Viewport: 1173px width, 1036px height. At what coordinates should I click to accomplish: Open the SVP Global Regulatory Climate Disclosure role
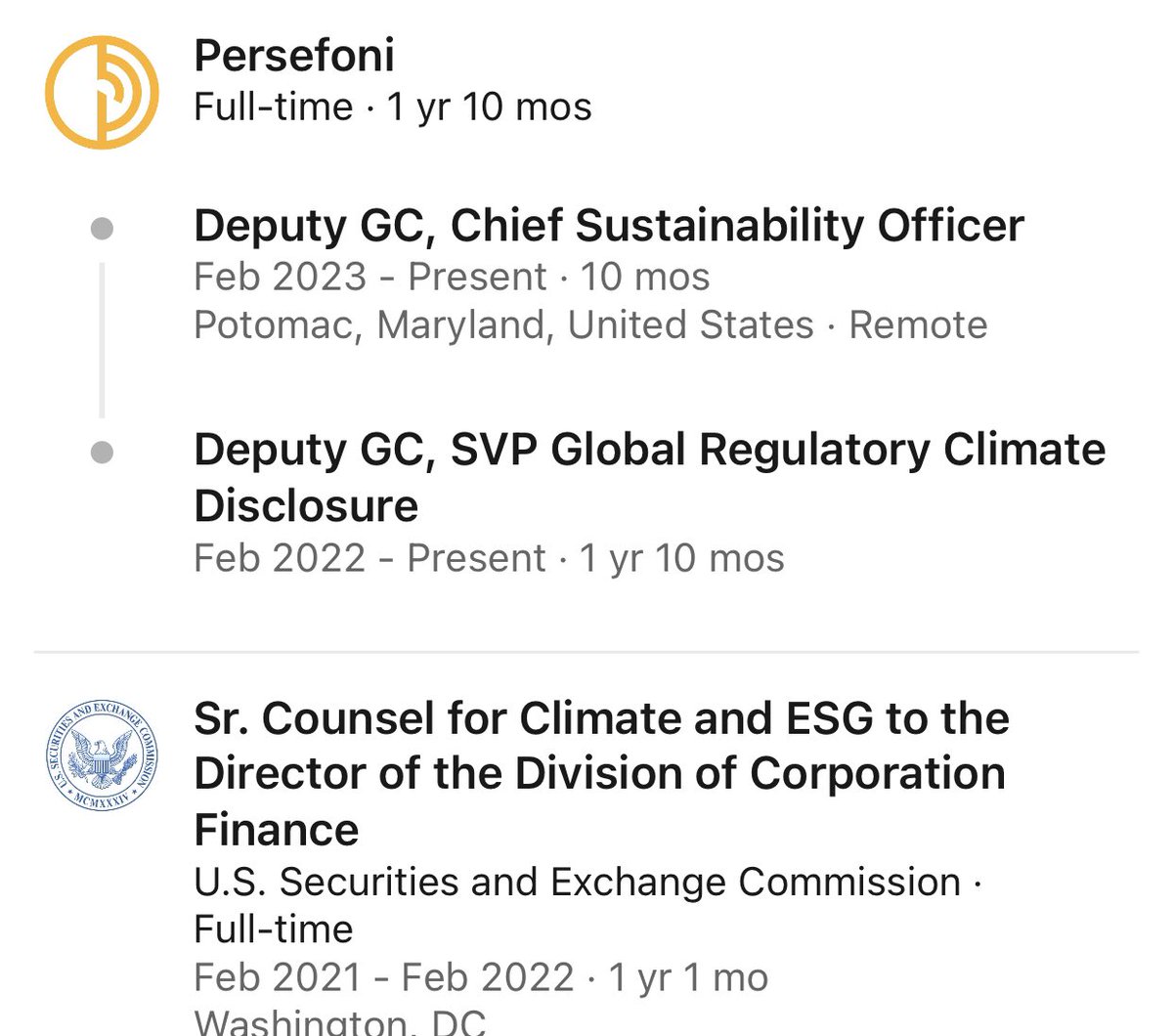(649, 477)
